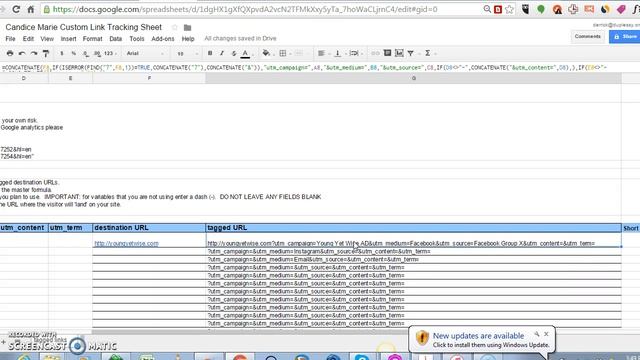
Task: Open the text wrapping dropdown
Action: pyautogui.click(x=355, y=53)
